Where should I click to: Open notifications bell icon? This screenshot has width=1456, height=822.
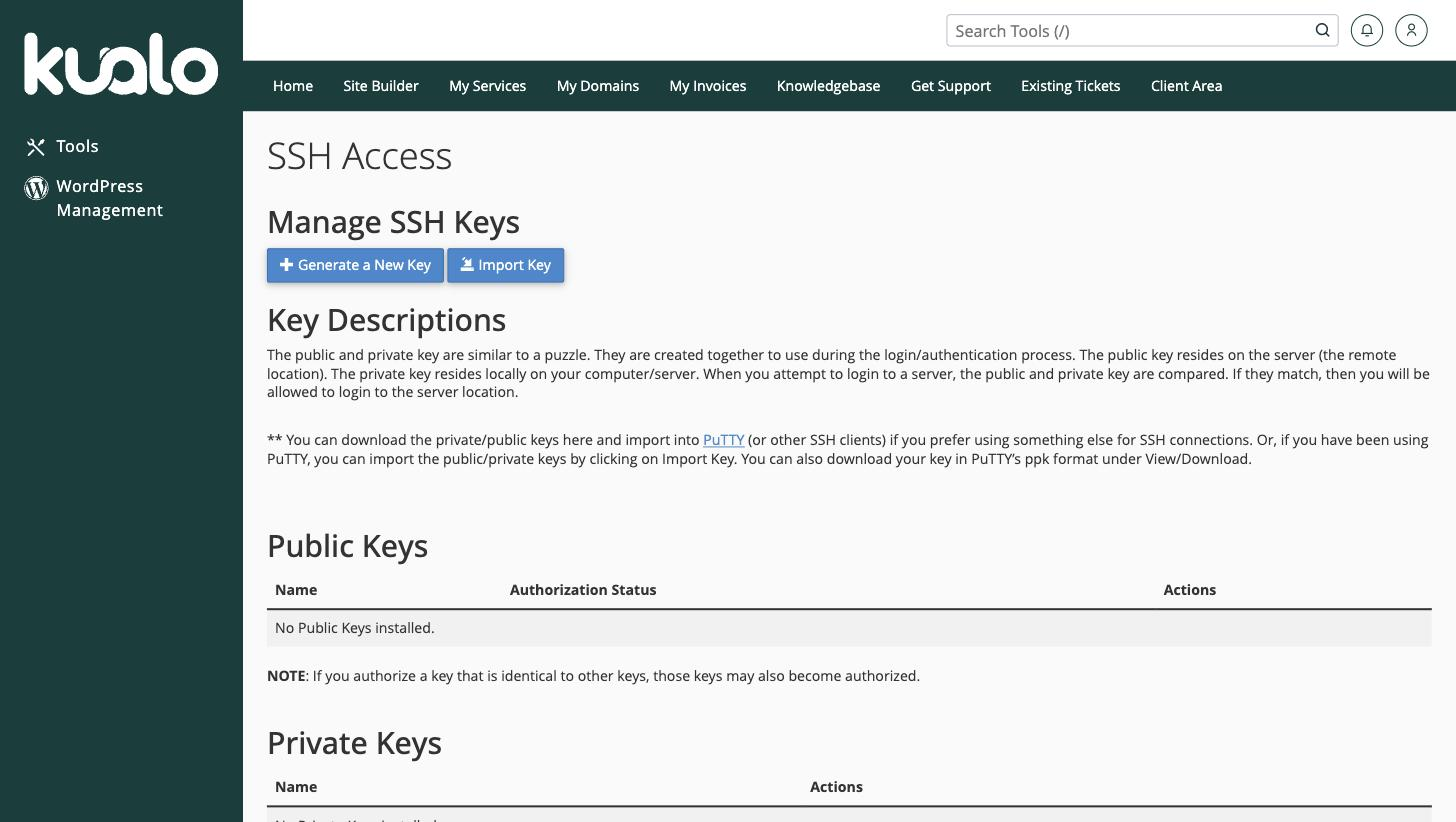pos(1367,30)
